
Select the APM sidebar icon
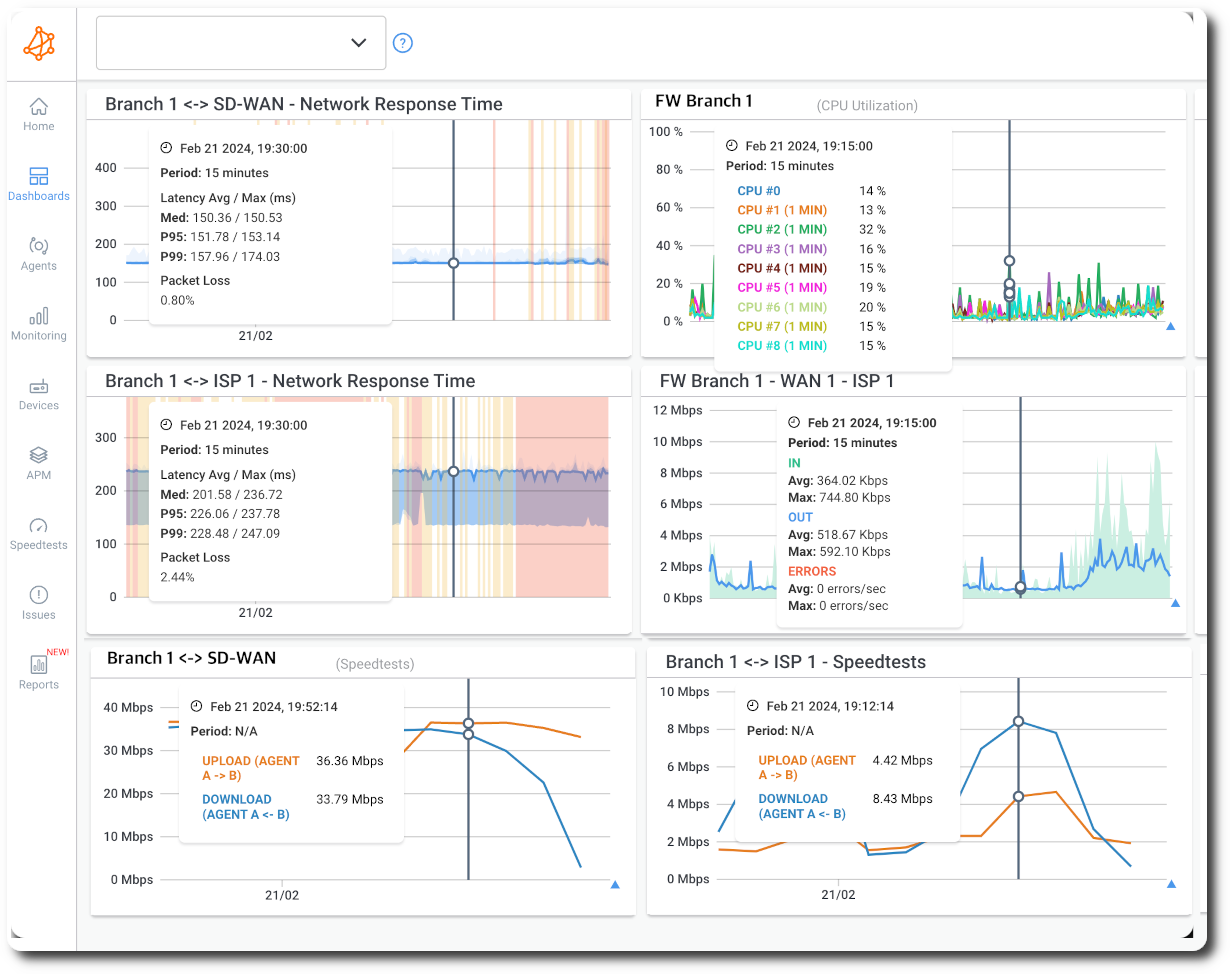tap(38, 461)
